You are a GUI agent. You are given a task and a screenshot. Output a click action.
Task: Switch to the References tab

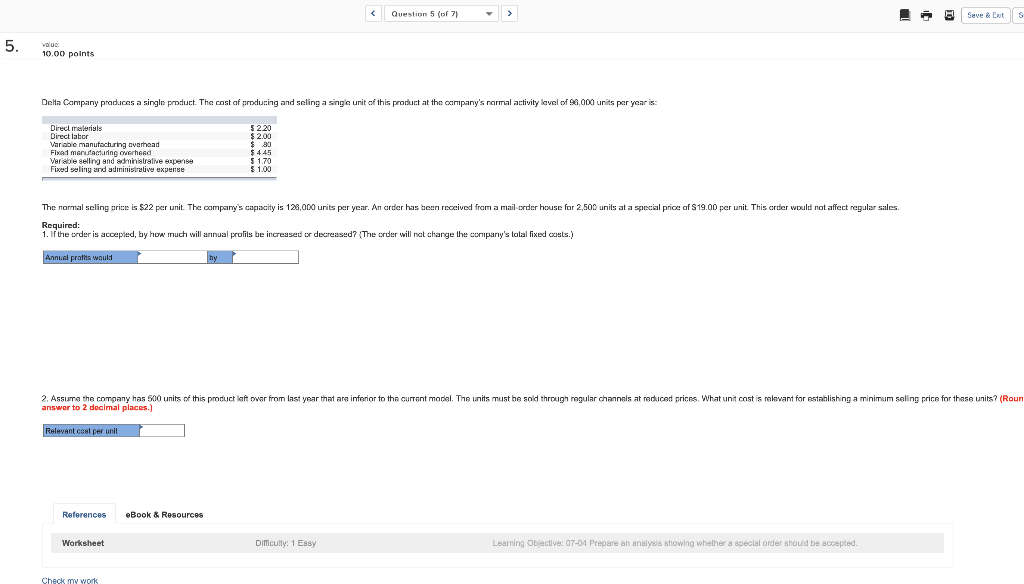pos(84,515)
